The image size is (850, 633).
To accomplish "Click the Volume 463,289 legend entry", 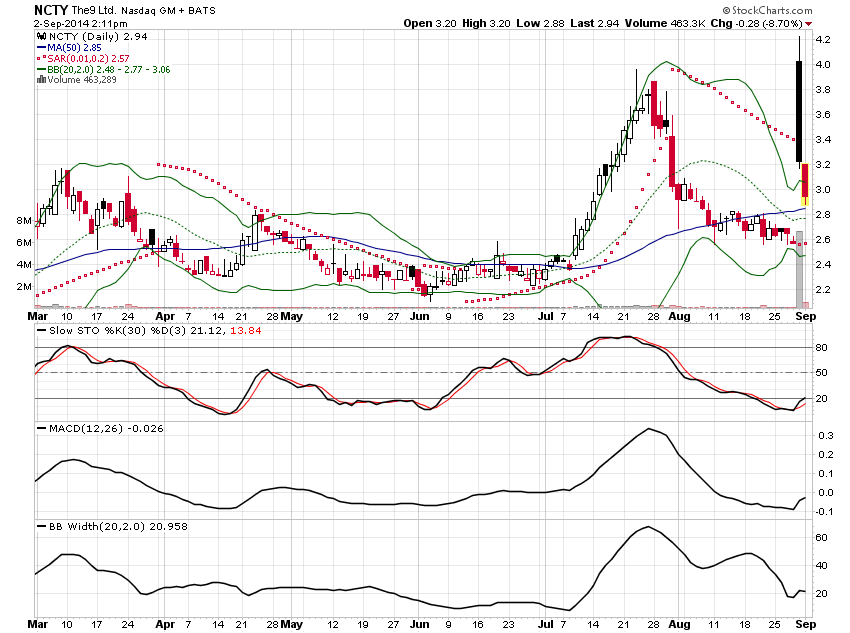I will click(82, 80).
